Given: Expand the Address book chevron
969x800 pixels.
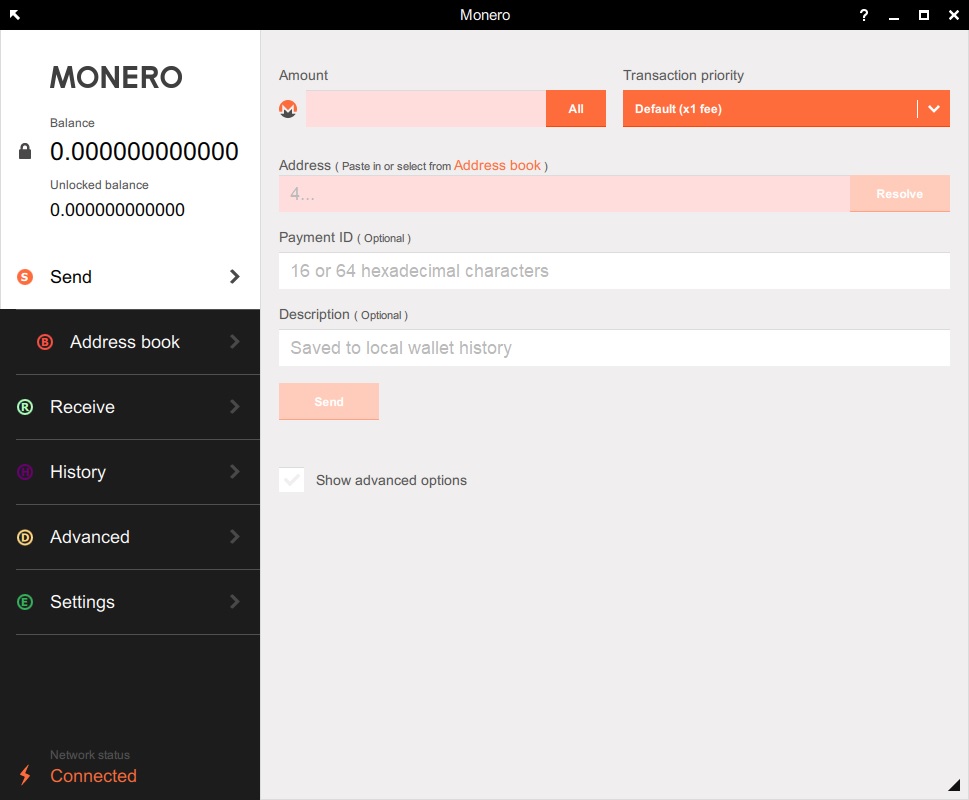Looking at the screenshot, I should [x=234, y=342].
